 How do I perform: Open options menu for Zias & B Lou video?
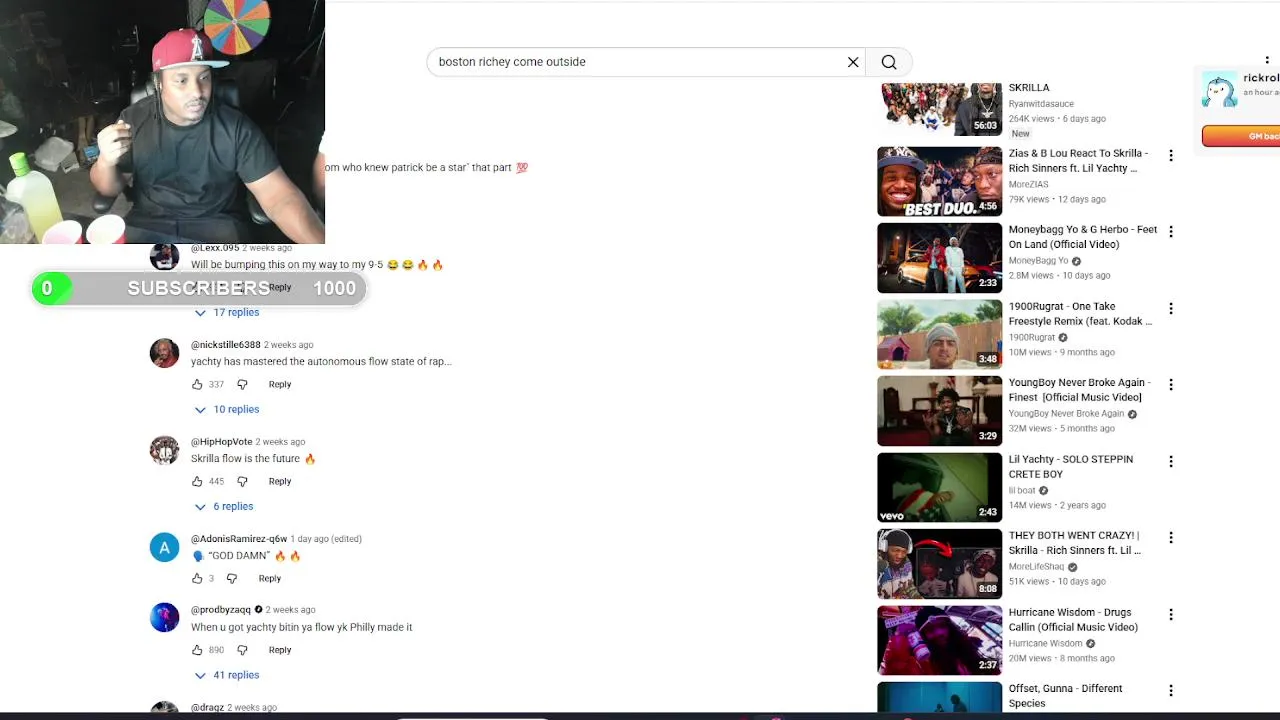point(1171,155)
